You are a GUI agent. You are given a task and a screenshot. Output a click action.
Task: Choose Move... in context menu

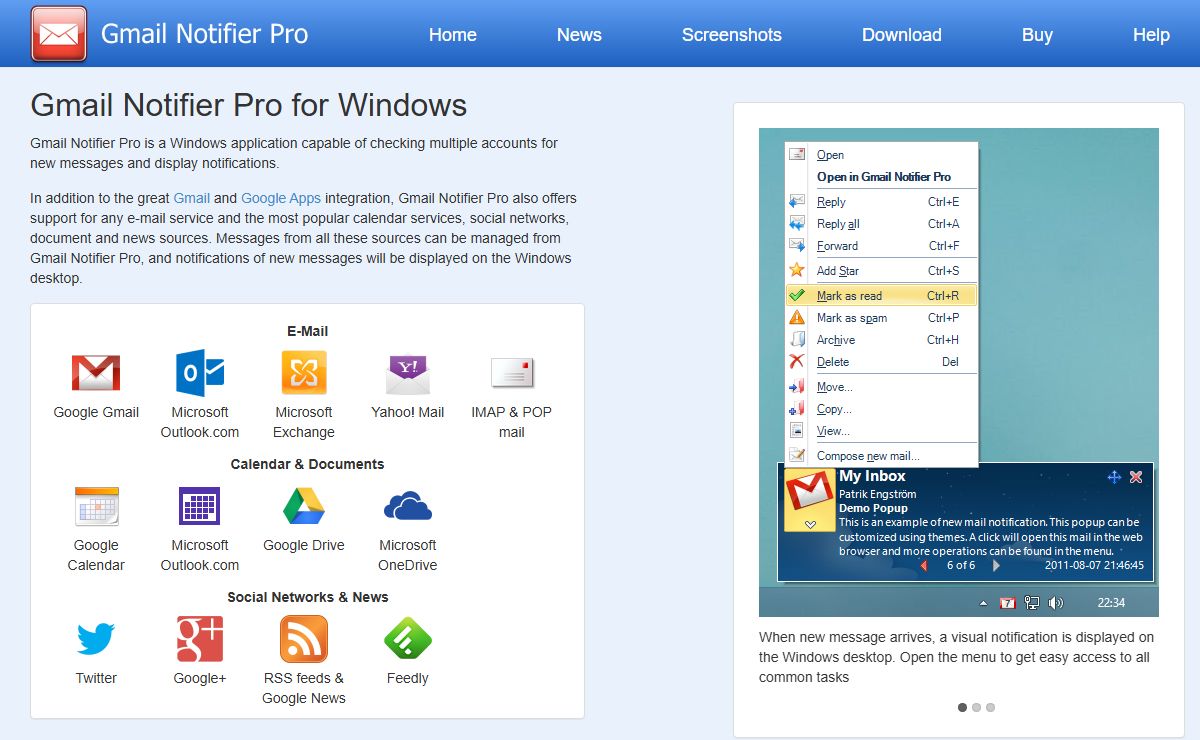(881, 386)
